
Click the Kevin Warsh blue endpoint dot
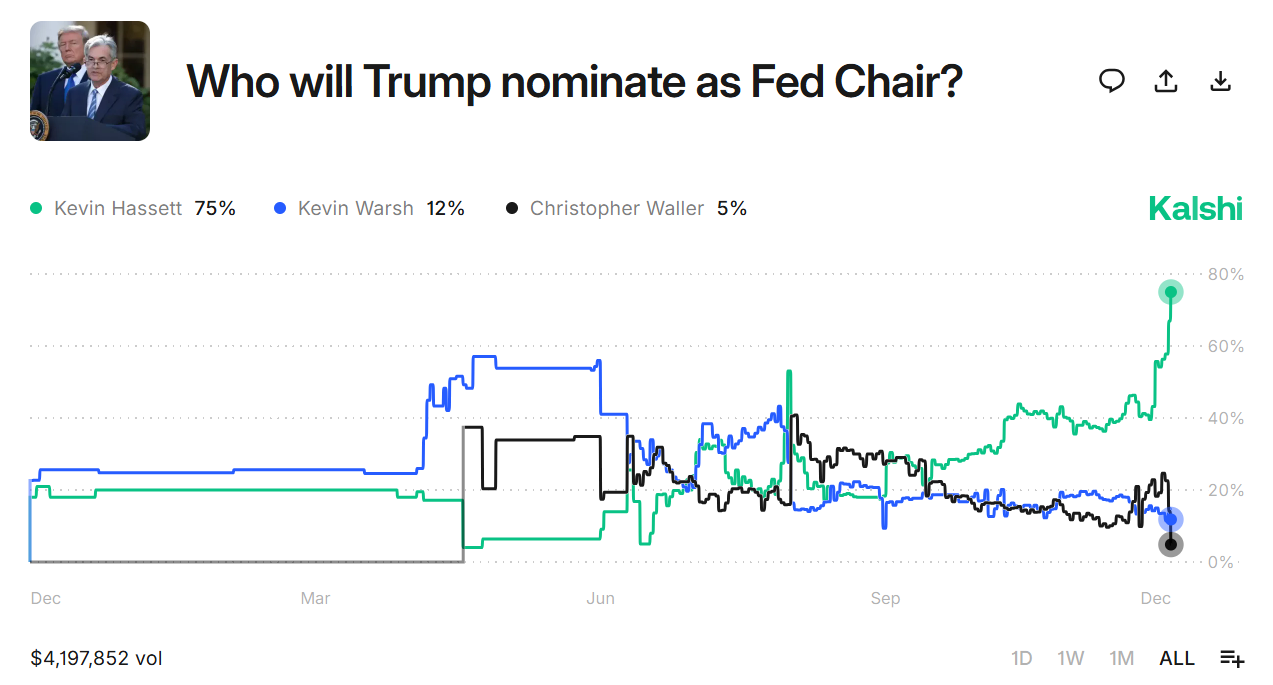coord(1170,518)
